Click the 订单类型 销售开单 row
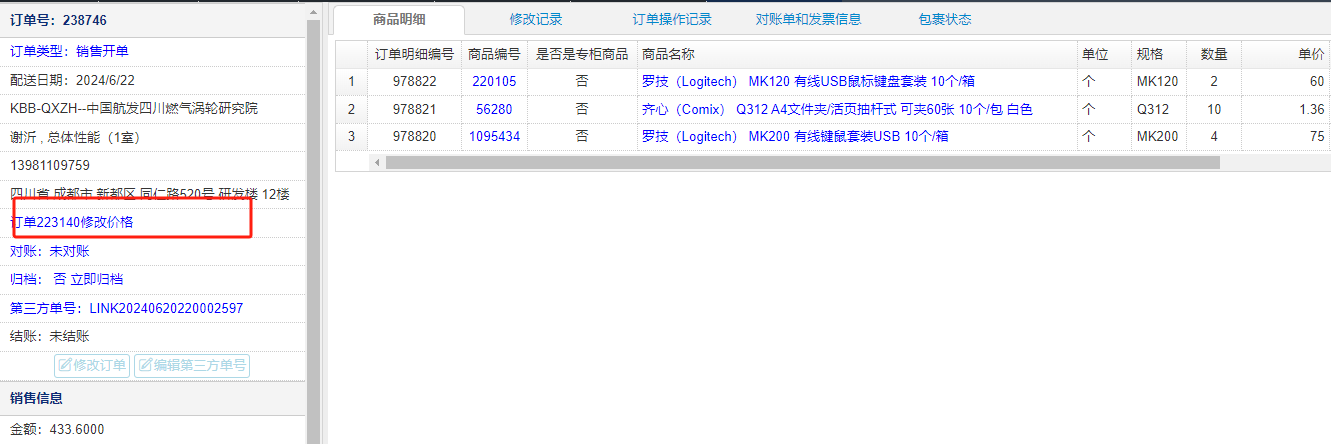1331x444 pixels. [153, 51]
